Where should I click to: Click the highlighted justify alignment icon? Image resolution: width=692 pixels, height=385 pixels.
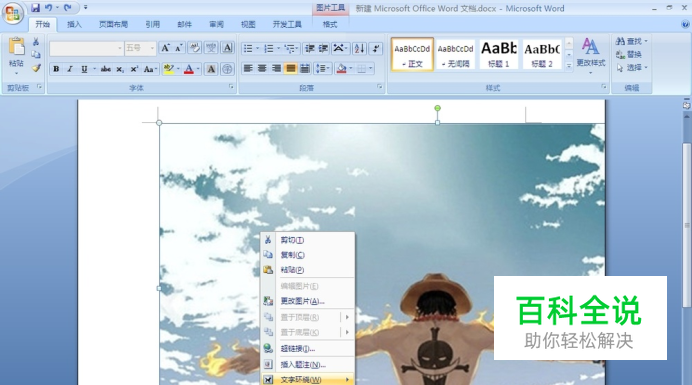(x=290, y=69)
